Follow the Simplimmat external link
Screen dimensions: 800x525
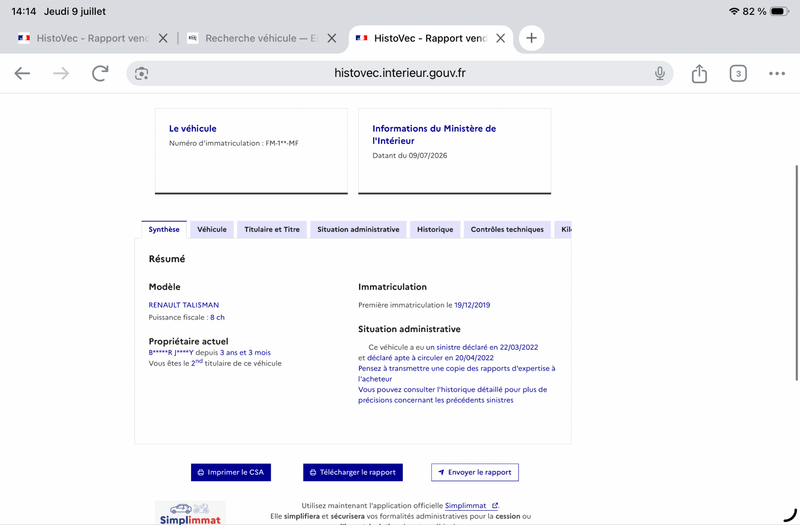pos(471,506)
